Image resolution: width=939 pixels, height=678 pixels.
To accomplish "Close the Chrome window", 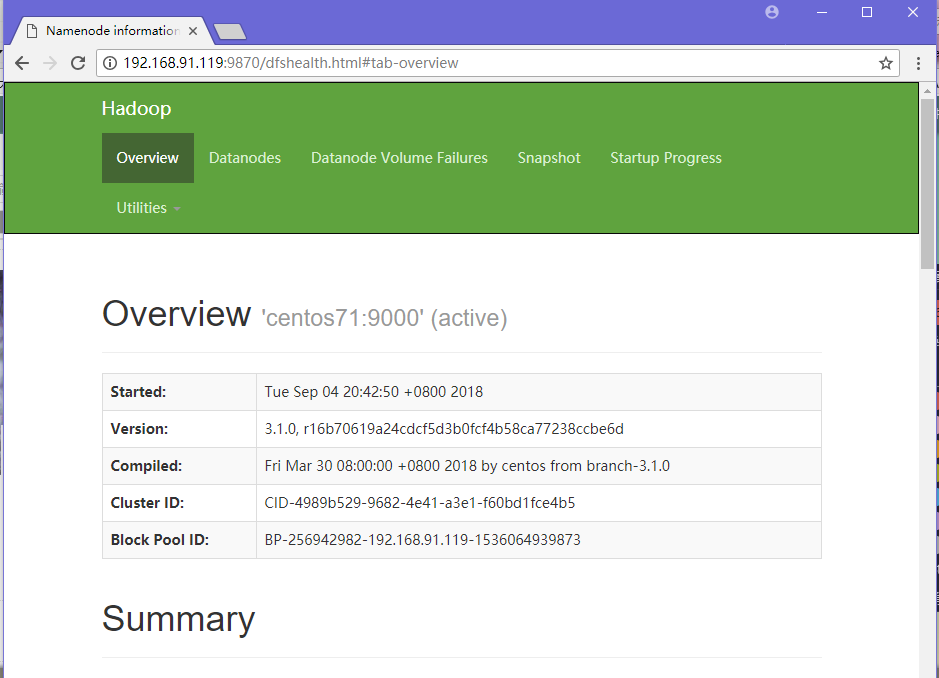I will [913, 12].
